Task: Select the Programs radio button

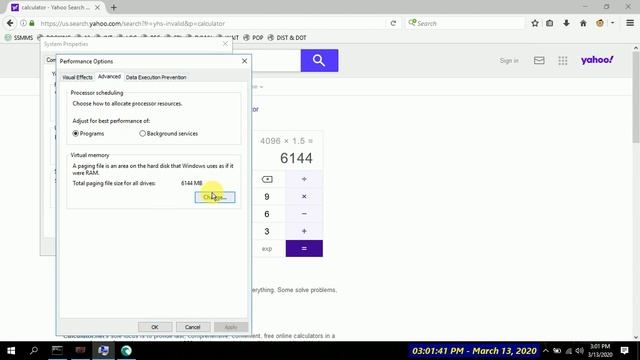Action: tap(76, 133)
